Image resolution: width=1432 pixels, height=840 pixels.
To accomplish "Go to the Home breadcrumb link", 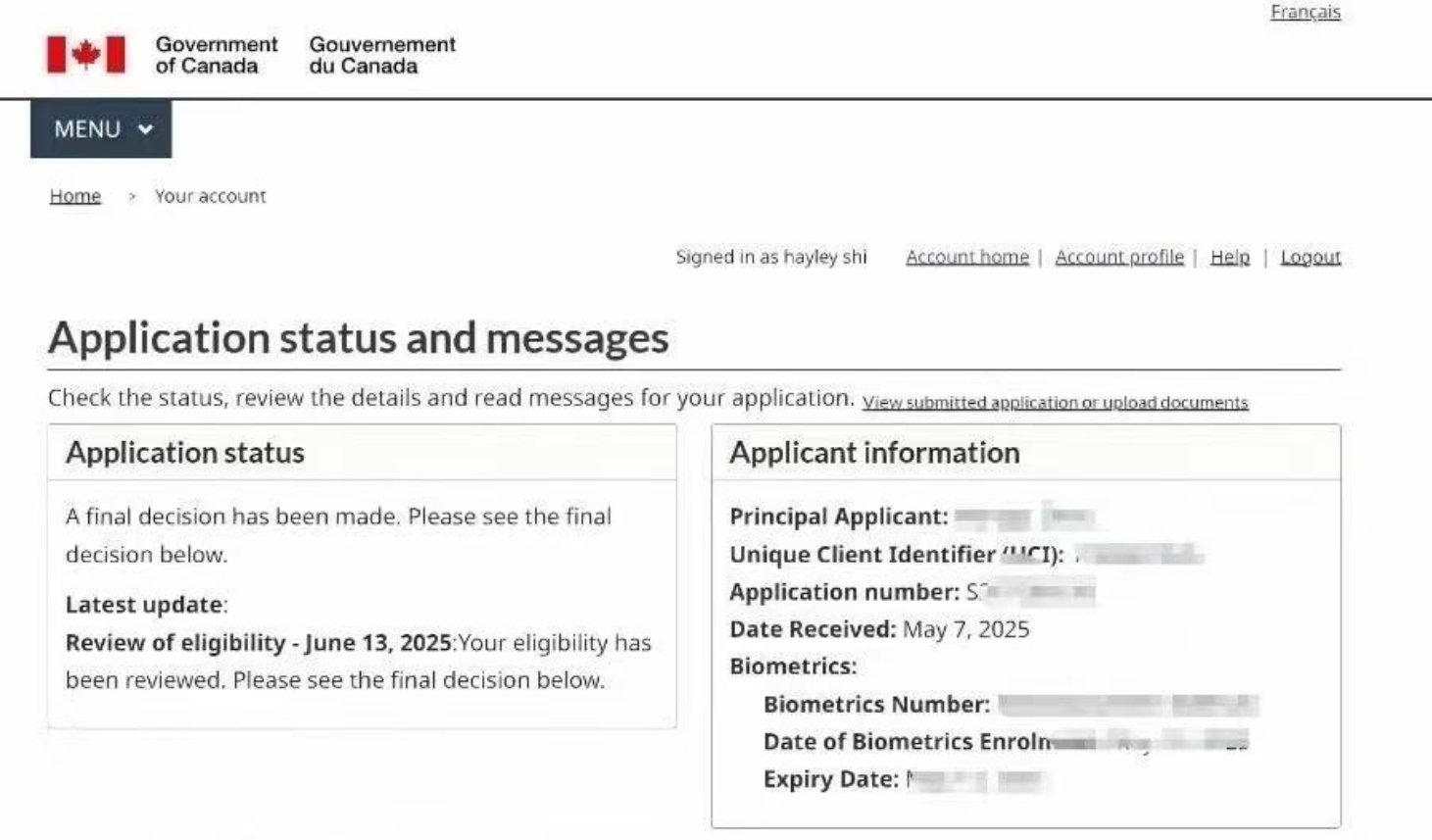I will [75, 196].
